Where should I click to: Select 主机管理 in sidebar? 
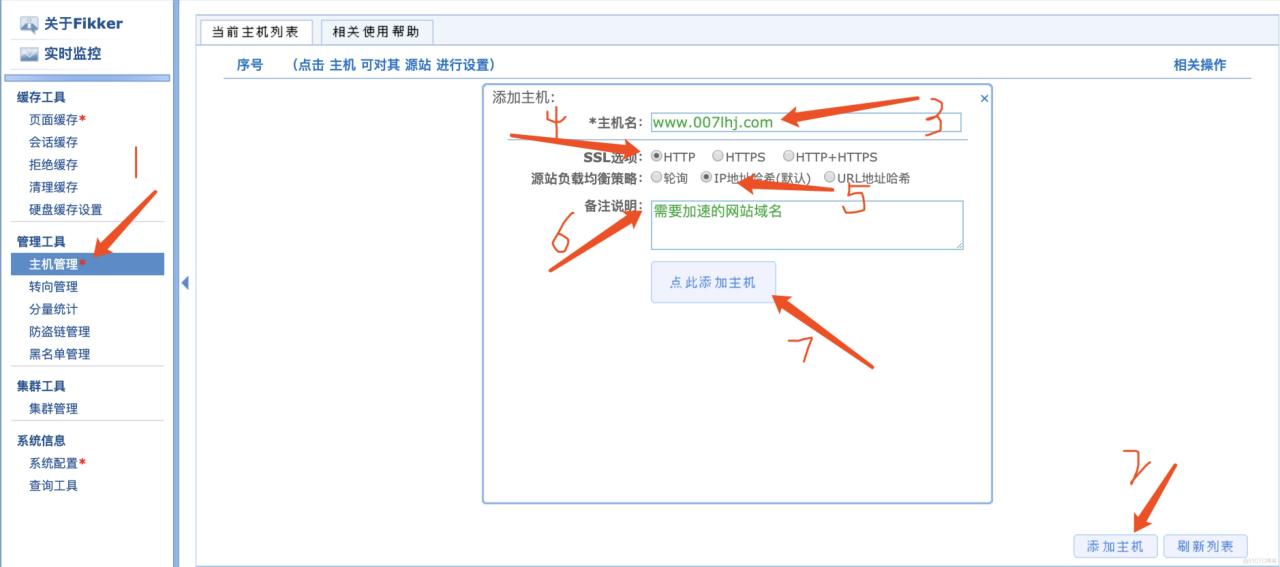[88, 264]
